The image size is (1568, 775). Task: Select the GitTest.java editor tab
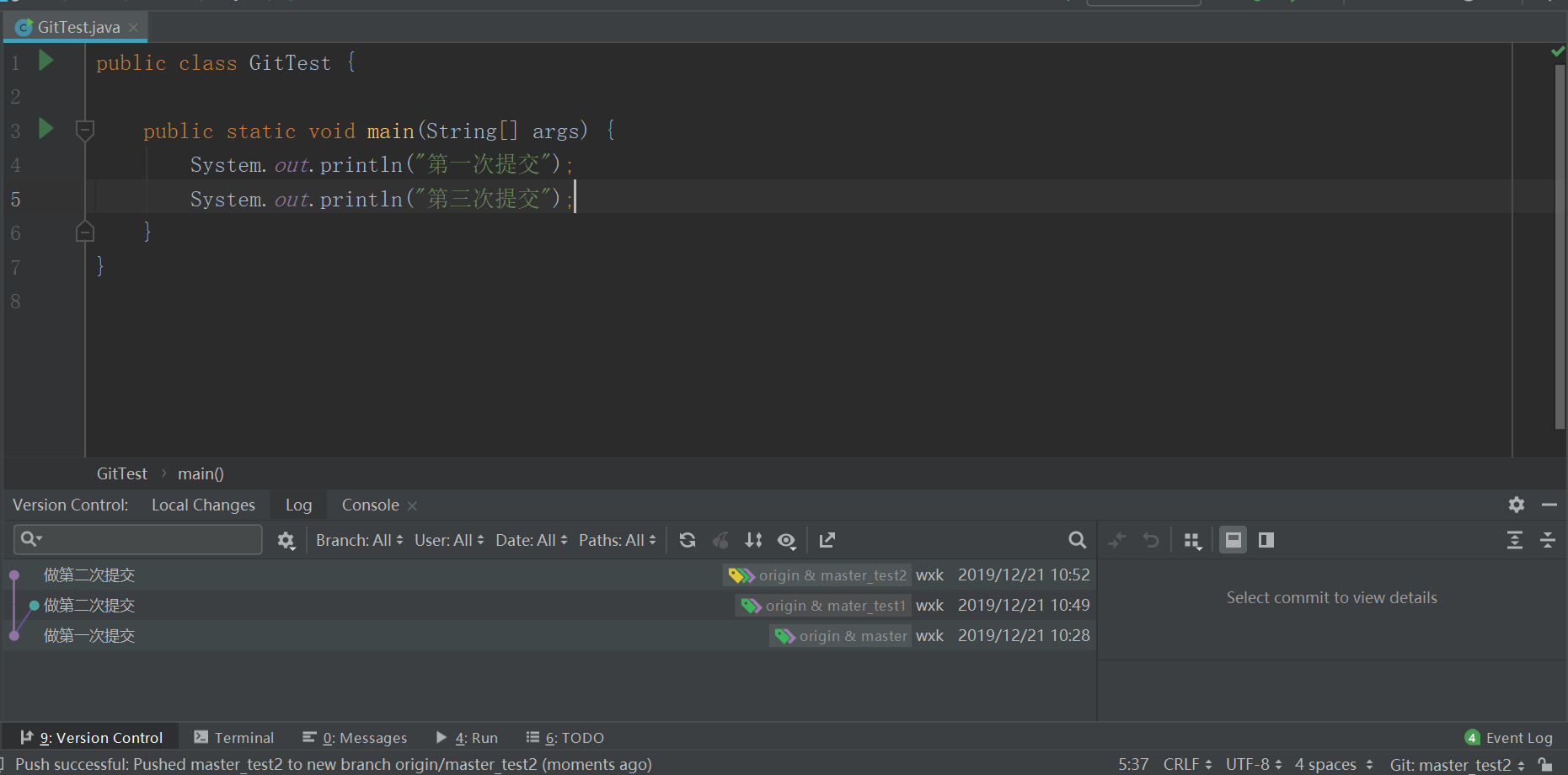pos(77,27)
